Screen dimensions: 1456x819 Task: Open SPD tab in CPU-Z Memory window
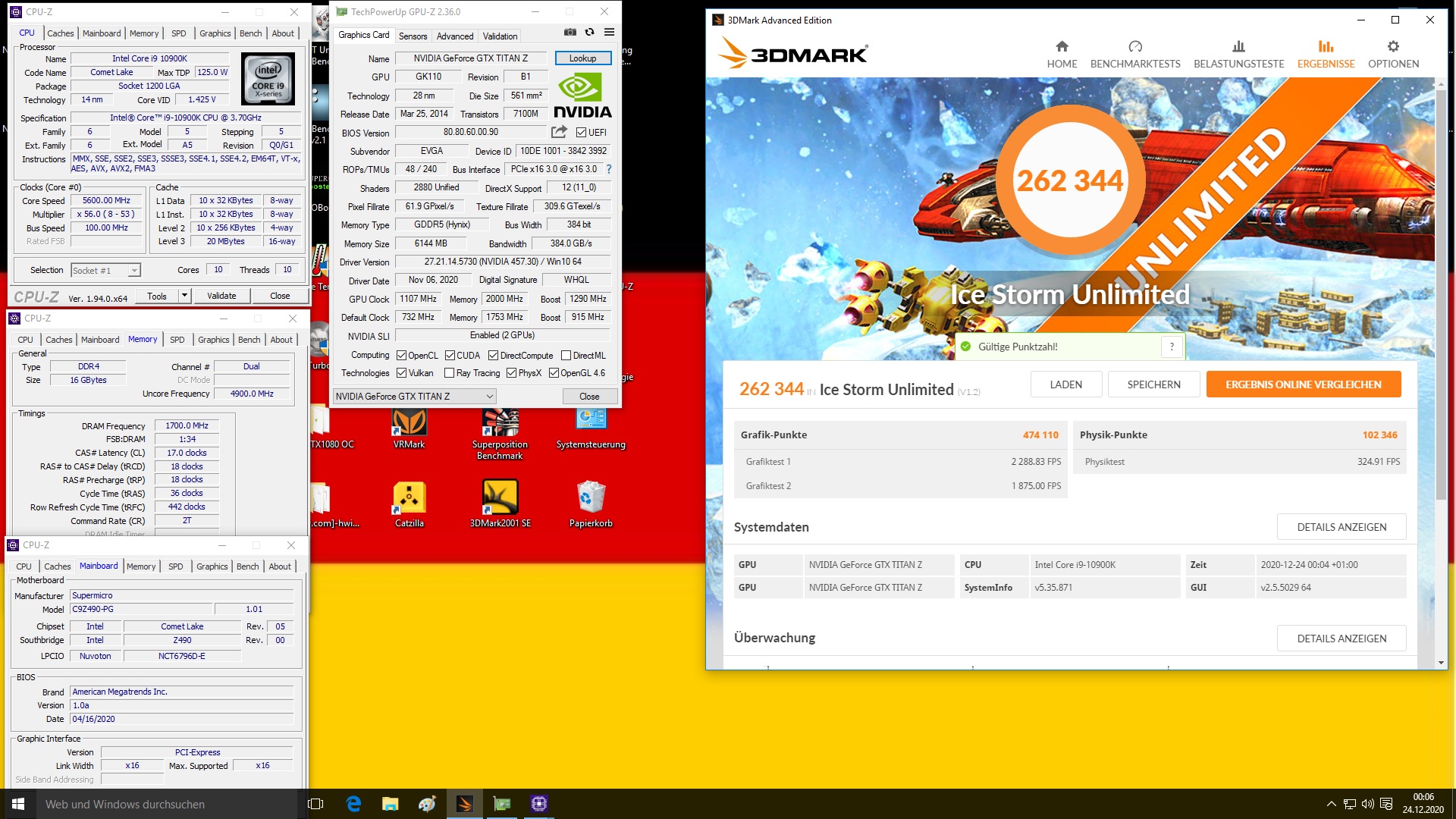pyautogui.click(x=177, y=340)
